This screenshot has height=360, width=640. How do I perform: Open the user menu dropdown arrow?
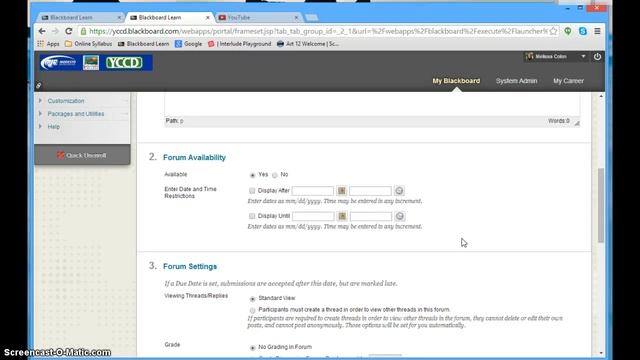tap(583, 56)
